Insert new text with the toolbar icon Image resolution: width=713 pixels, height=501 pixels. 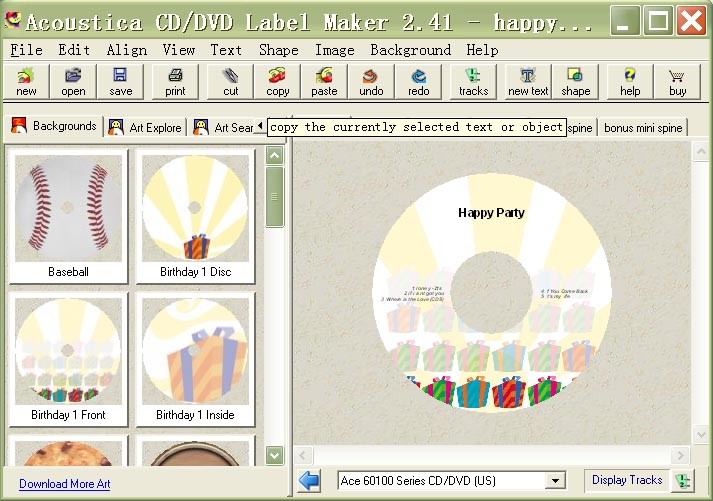click(x=528, y=81)
